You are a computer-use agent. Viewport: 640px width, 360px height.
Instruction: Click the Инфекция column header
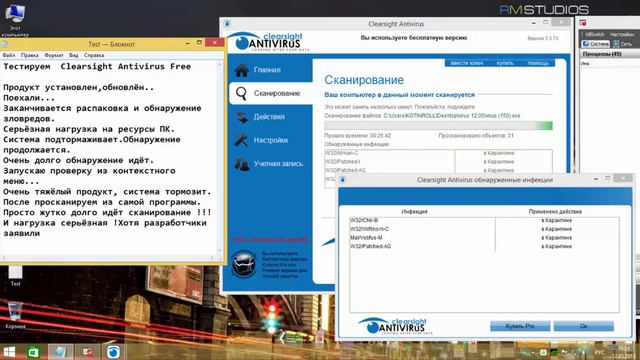tap(414, 211)
